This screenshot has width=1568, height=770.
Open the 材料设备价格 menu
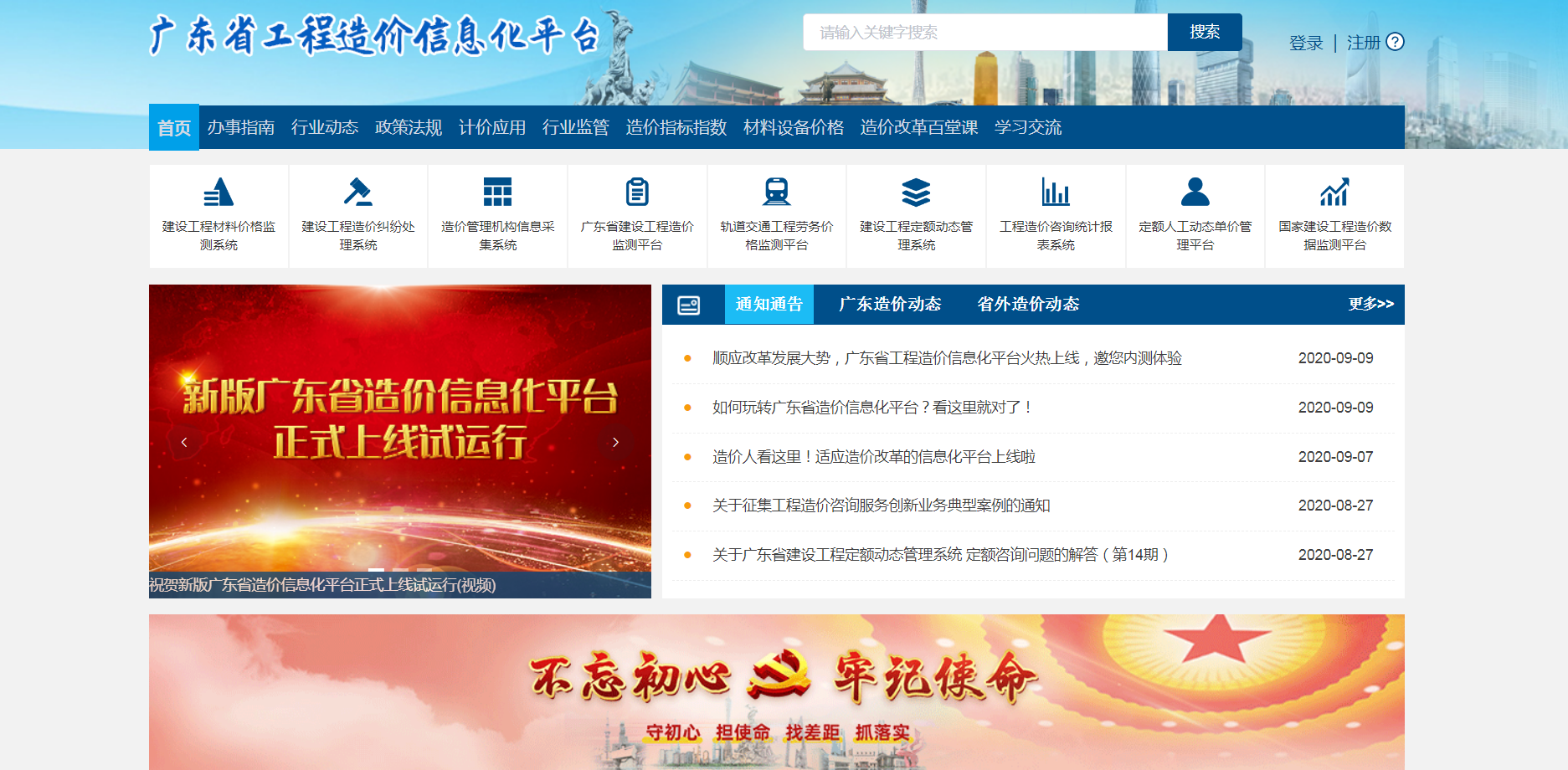click(794, 127)
